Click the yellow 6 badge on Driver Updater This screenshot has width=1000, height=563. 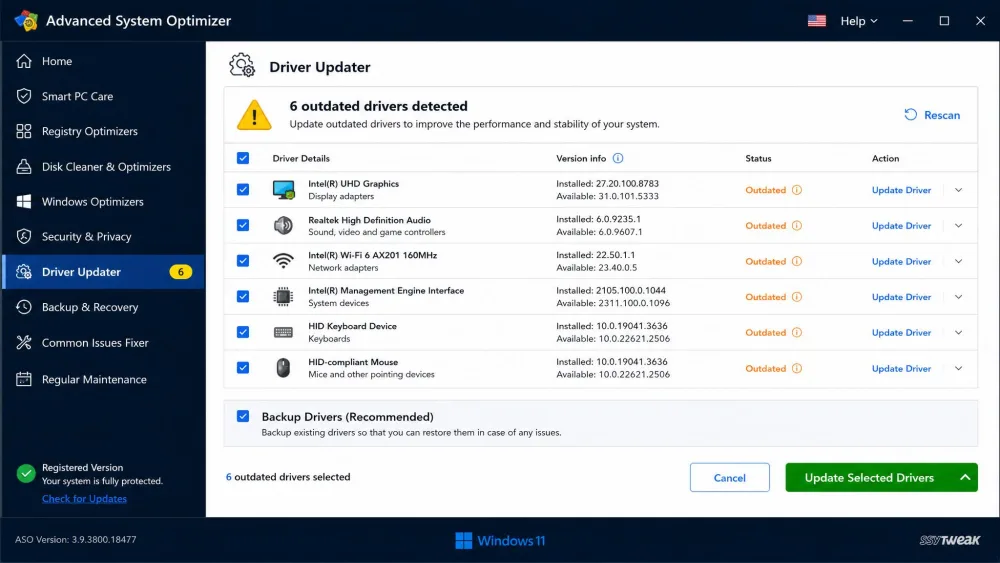click(x=180, y=272)
